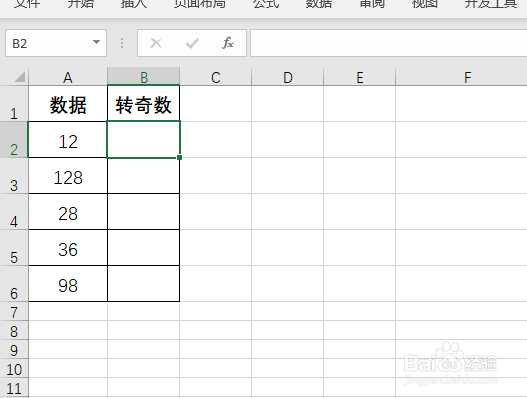Click the formula bar resize dots handle

pos(122,43)
